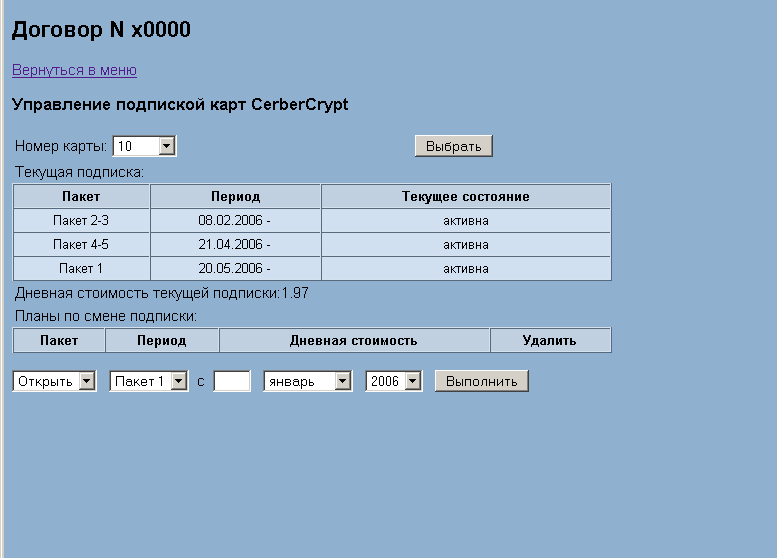Open the 'Номер карты' dropdown
The image size is (777, 558).
tap(144, 147)
